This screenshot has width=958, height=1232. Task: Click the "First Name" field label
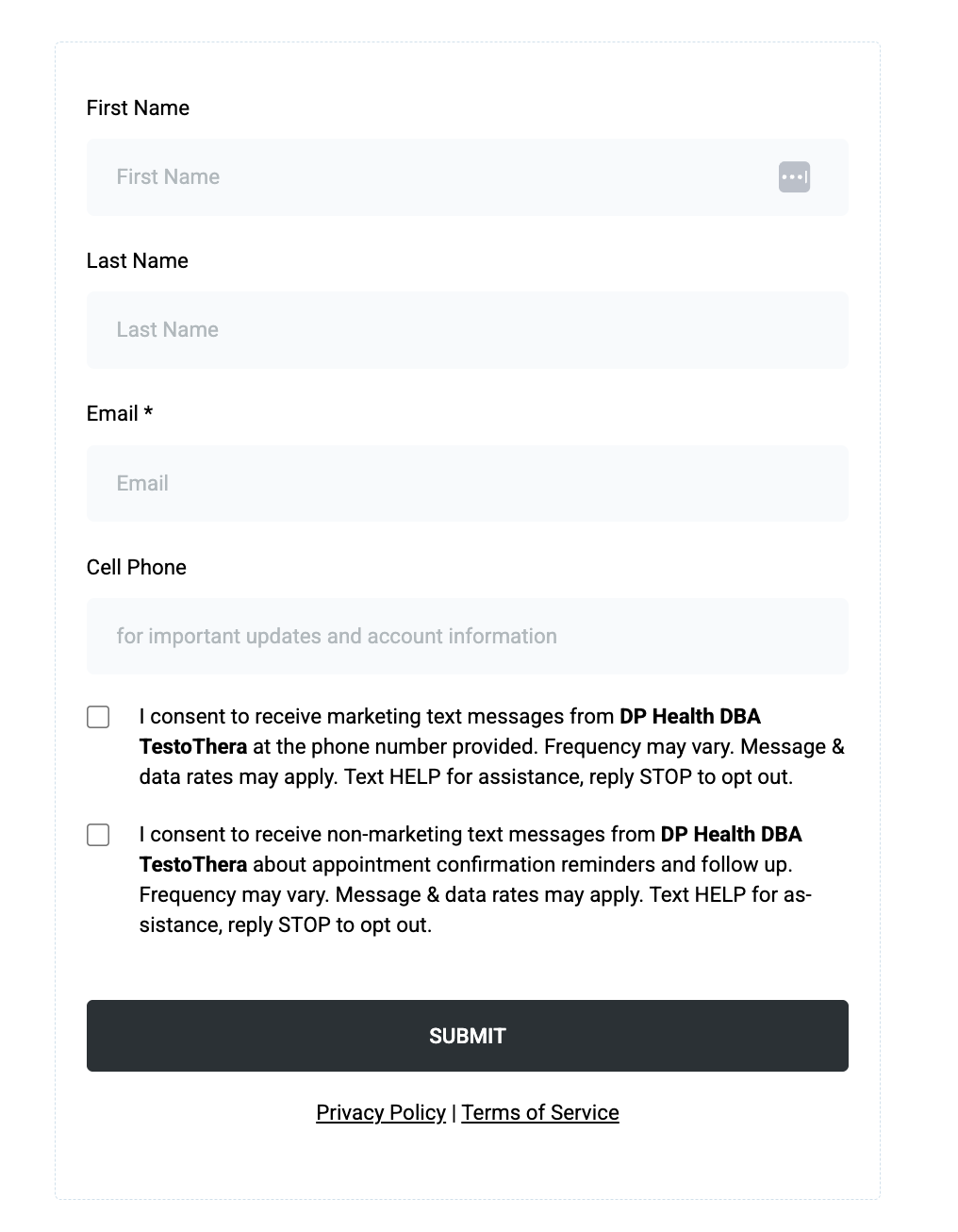pyautogui.click(x=138, y=108)
